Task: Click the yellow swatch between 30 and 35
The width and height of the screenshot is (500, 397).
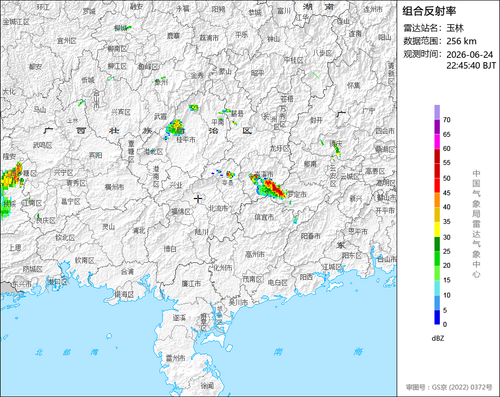Action: click(x=437, y=229)
